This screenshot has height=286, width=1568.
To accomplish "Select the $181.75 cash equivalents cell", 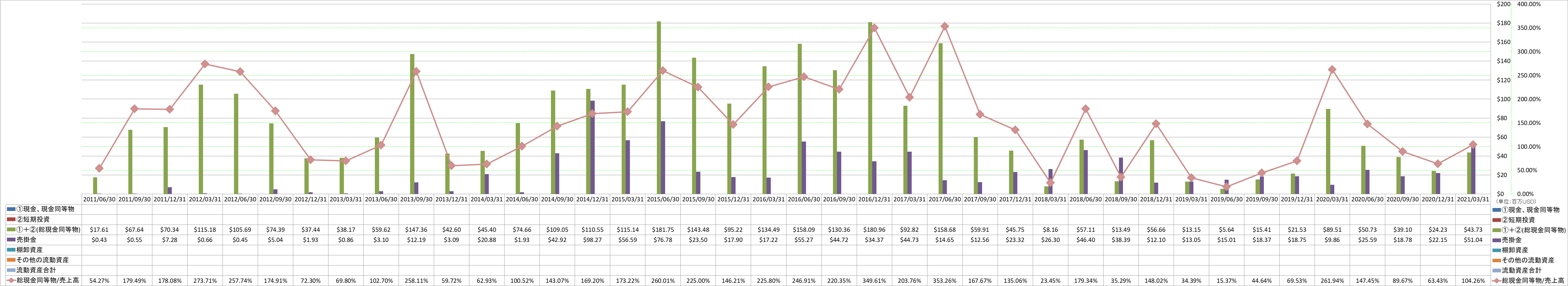I will pos(663,230).
